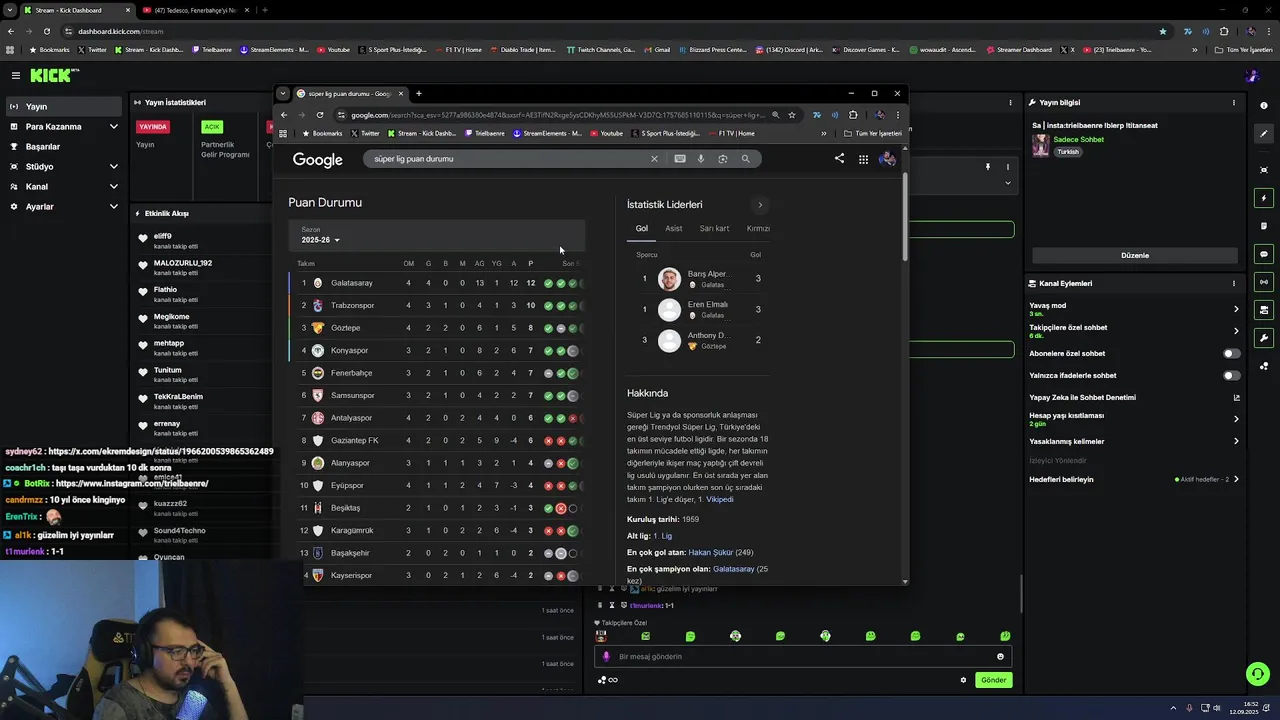Click the info icon in Kick's right rail
1280x720 pixels.
tap(1264, 104)
